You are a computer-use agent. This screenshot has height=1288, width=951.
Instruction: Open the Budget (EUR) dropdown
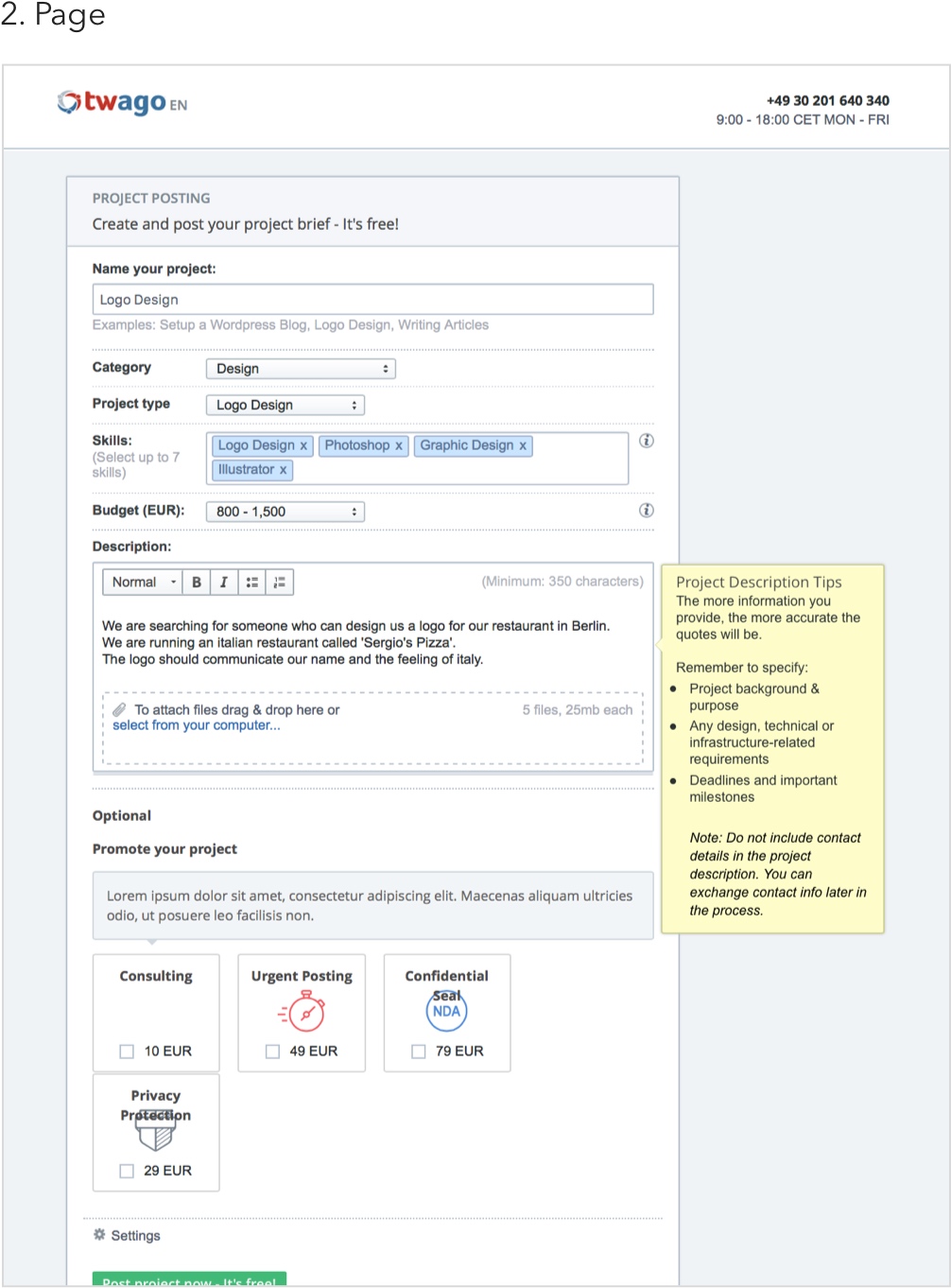point(285,512)
